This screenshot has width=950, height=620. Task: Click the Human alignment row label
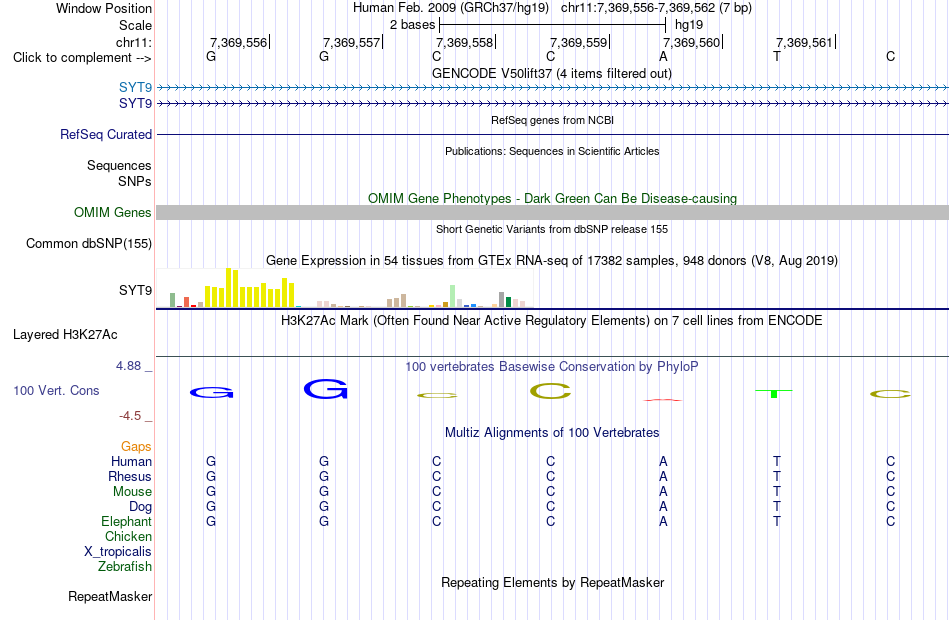[x=131, y=462]
